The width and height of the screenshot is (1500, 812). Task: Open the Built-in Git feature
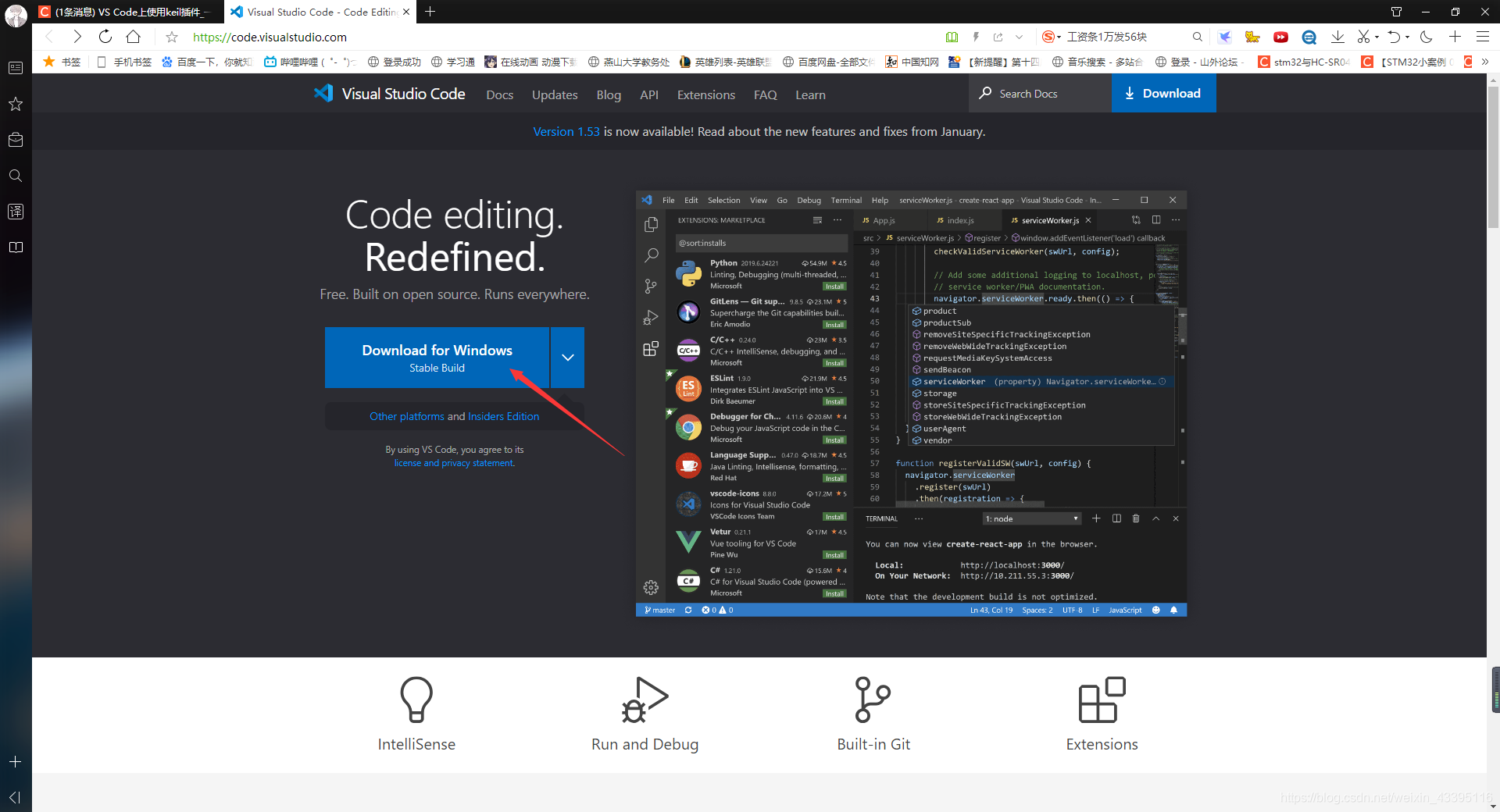tap(873, 714)
